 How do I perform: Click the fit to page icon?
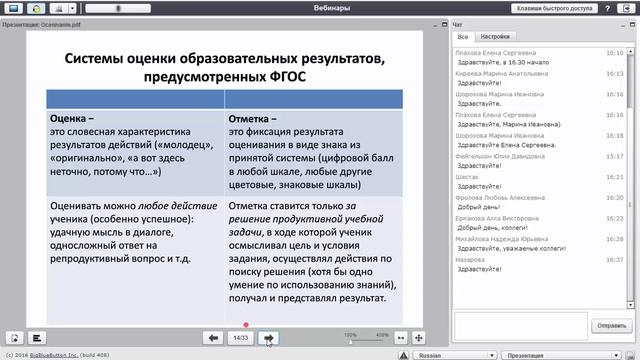pyautogui.click(x=418, y=338)
